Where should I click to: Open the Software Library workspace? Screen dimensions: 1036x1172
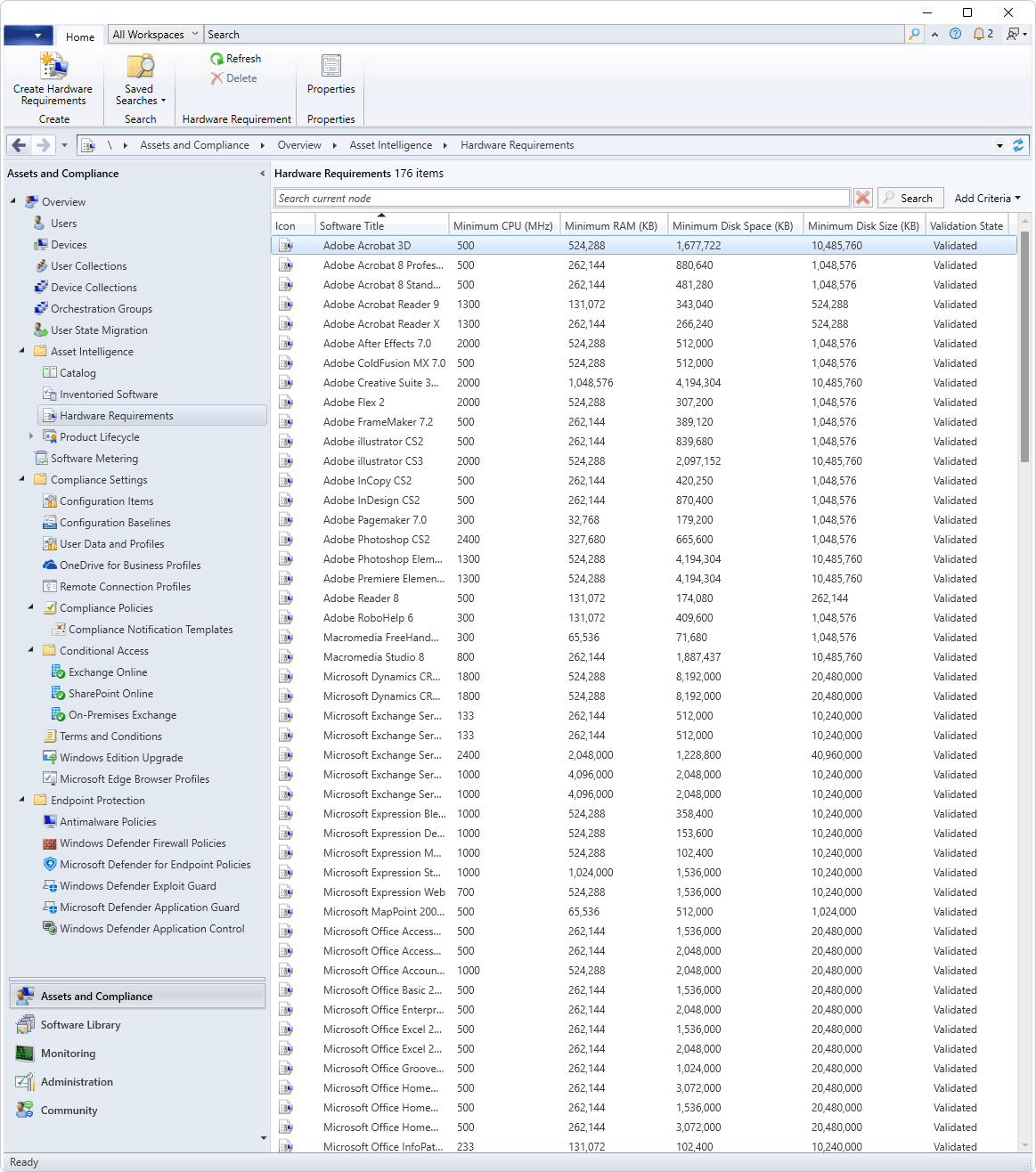(80, 1025)
